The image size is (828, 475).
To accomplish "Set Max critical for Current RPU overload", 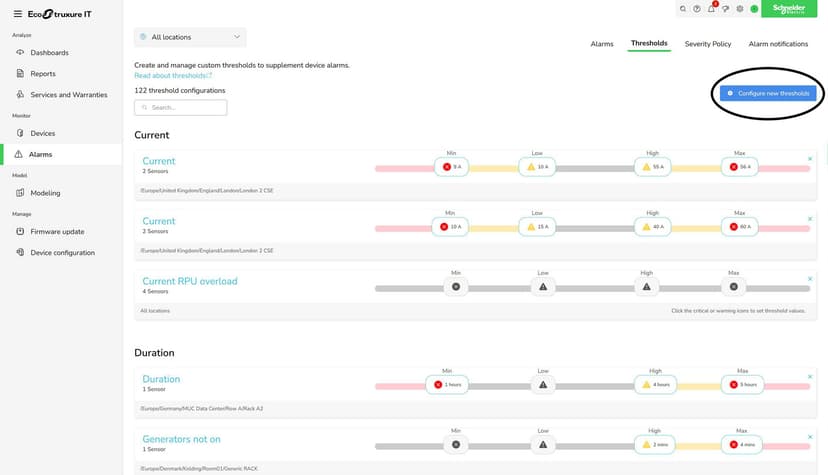I will pyautogui.click(x=733, y=287).
